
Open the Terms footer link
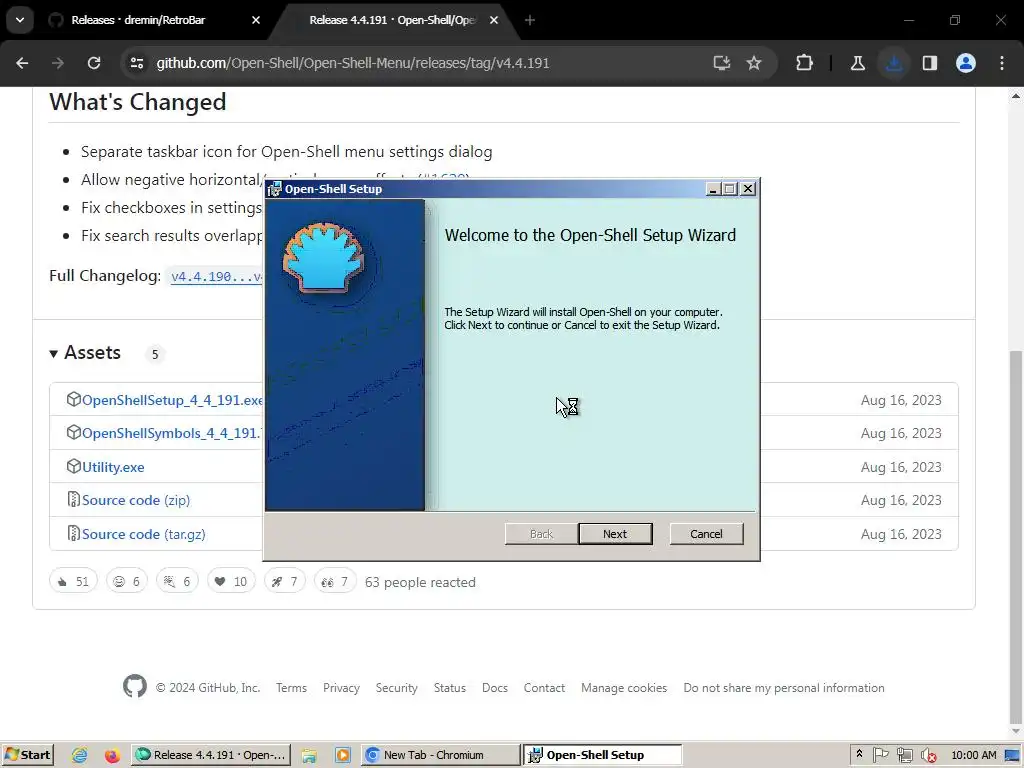pos(291,688)
